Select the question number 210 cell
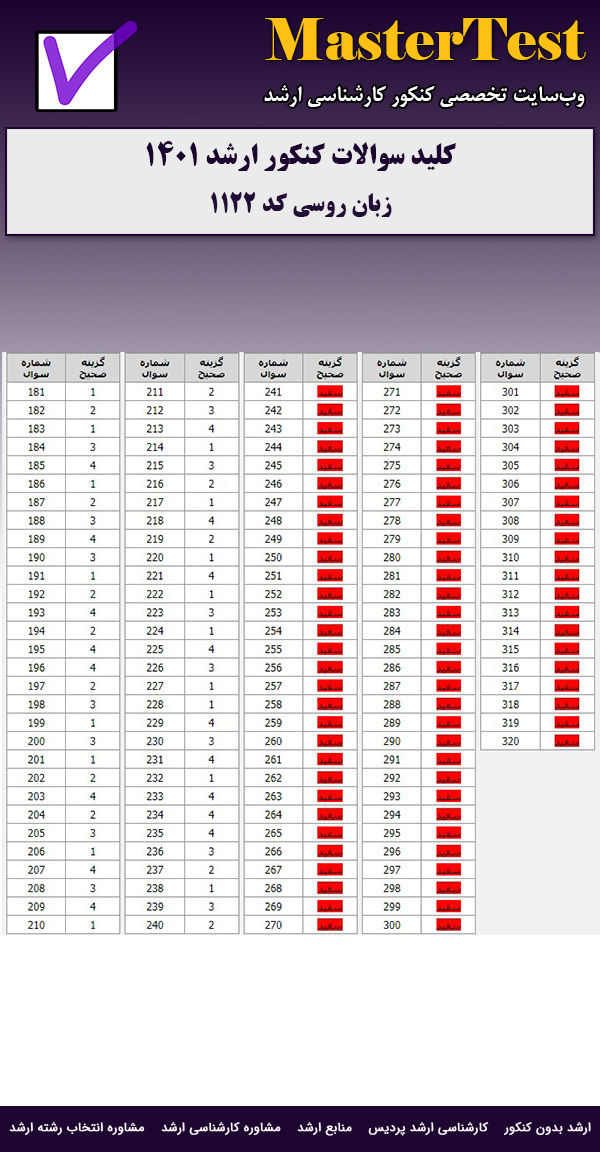600x1152 pixels. click(x=36, y=925)
